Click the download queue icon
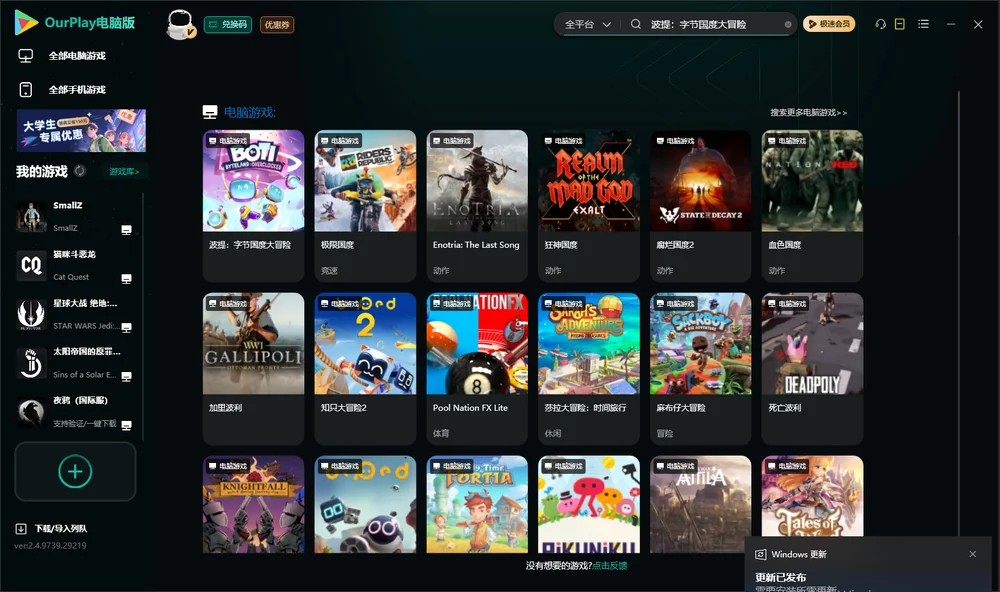 pos(20,528)
